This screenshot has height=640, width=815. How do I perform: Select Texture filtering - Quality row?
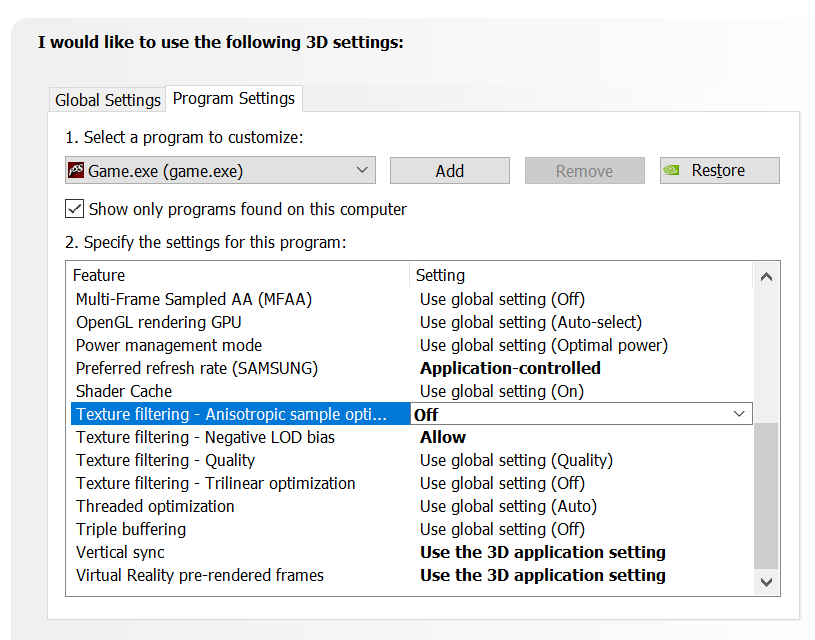click(x=165, y=460)
